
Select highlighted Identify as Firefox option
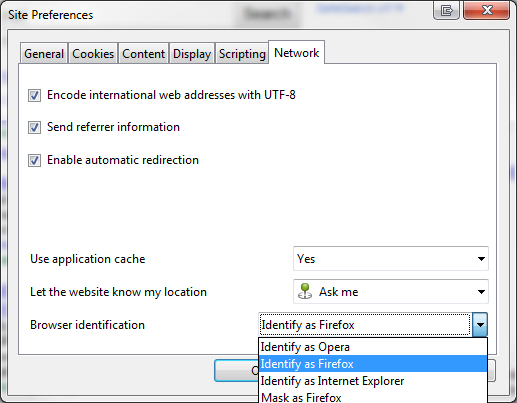(x=373, y=364)
